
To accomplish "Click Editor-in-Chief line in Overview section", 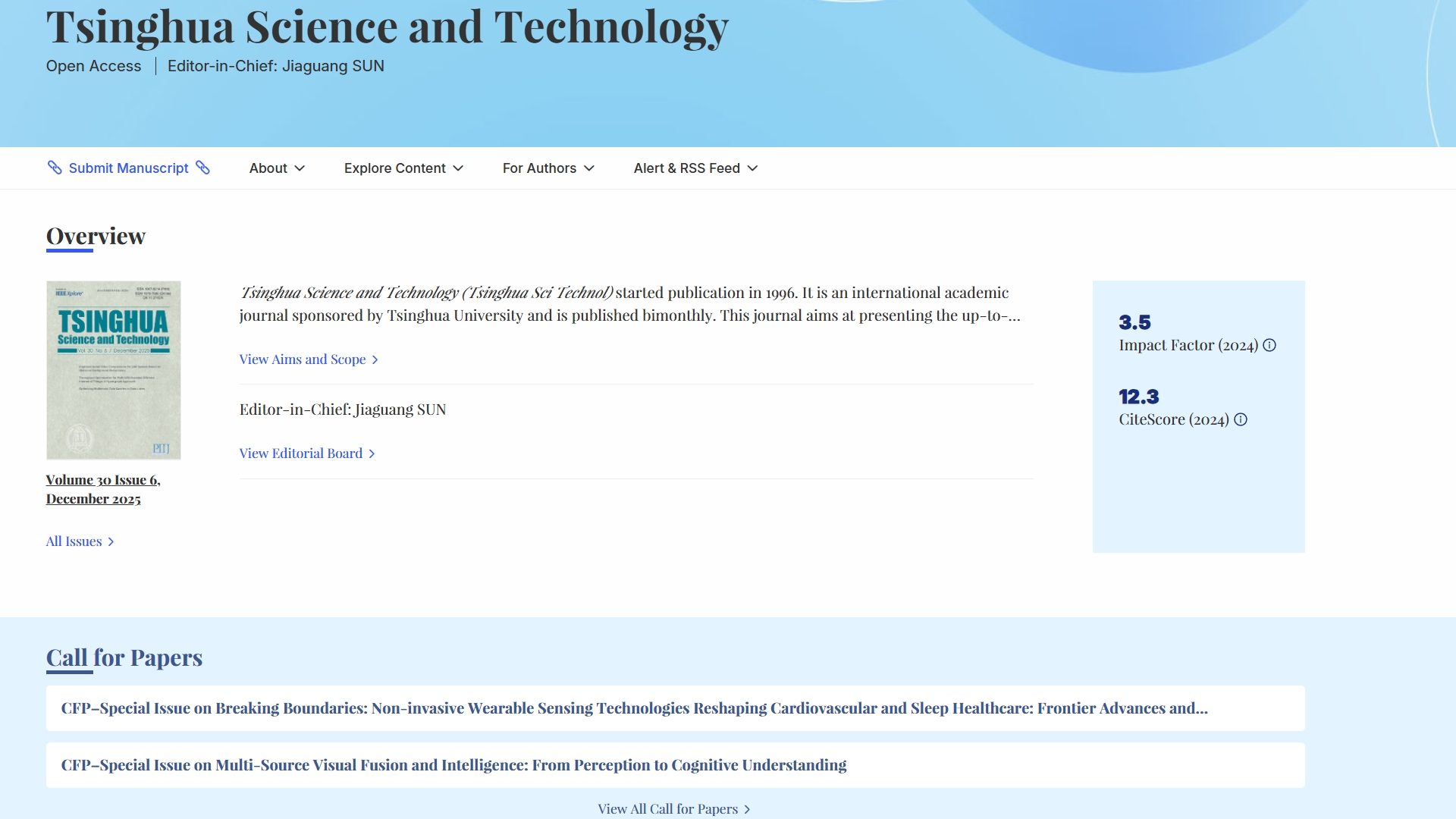I will (x=343, y=409).
